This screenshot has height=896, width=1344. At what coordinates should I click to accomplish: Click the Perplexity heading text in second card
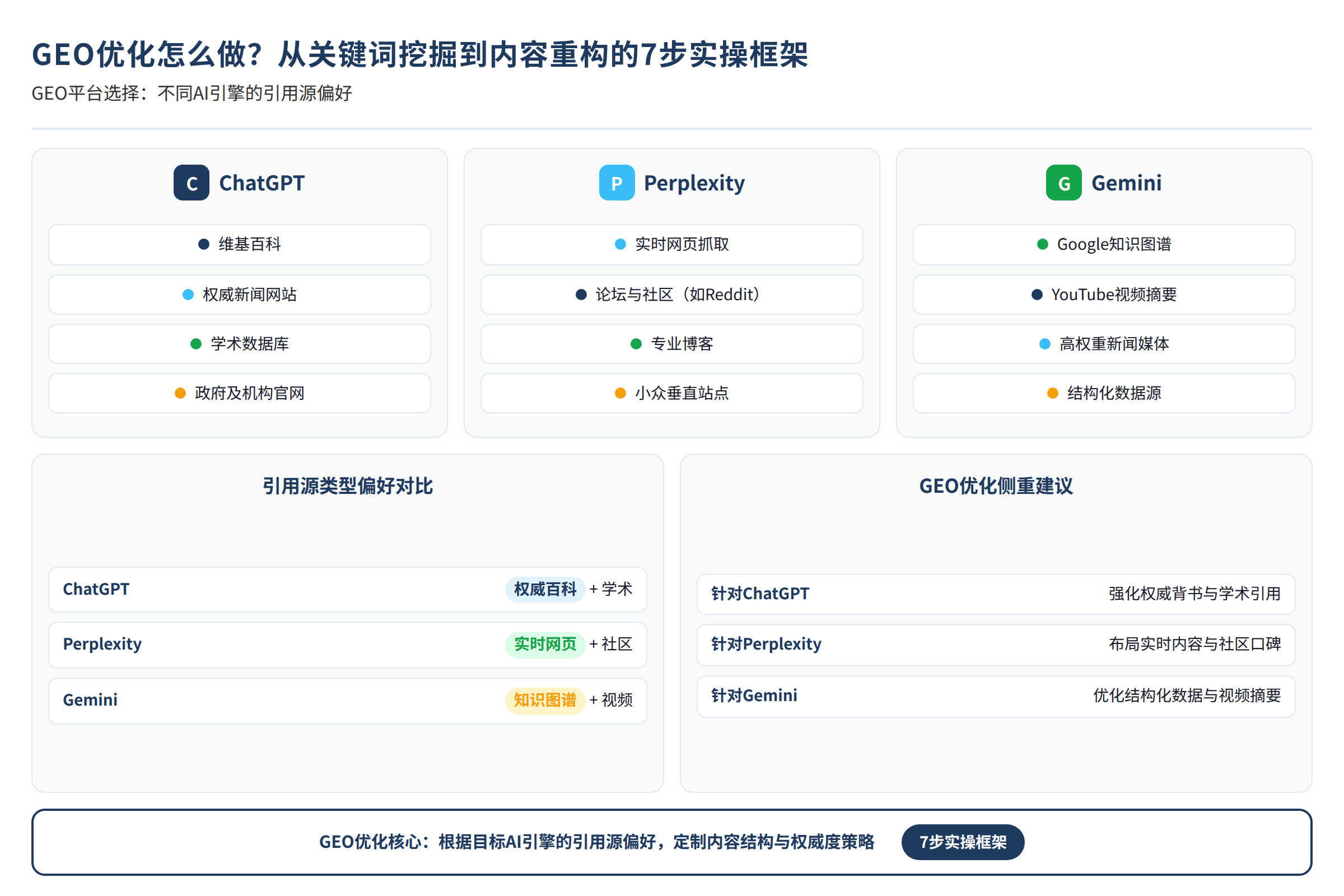[694, 184]
